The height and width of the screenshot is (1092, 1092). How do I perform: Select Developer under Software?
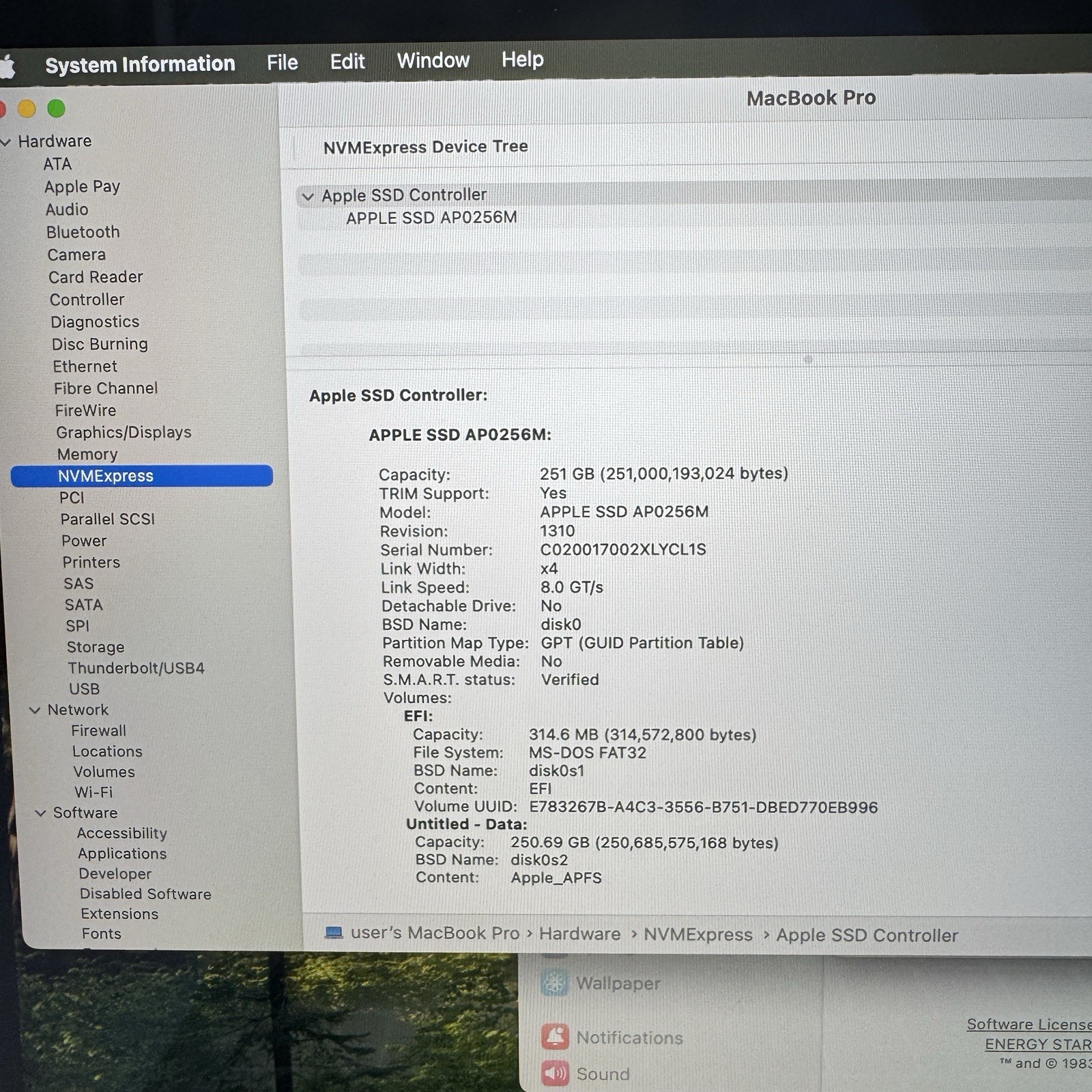[115, 874]
